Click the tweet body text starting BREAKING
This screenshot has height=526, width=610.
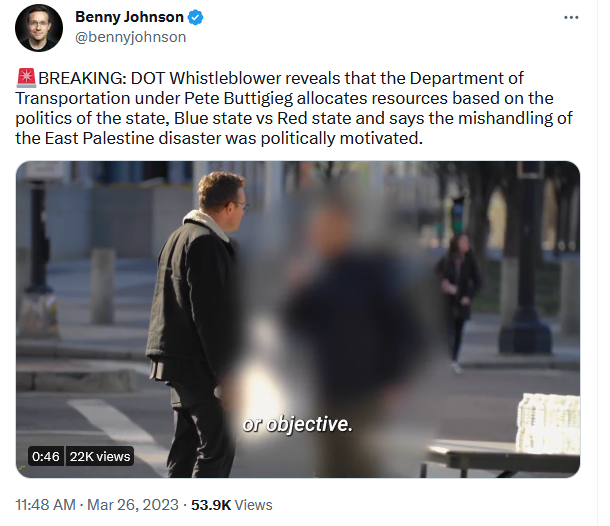[x=294, y=108]
